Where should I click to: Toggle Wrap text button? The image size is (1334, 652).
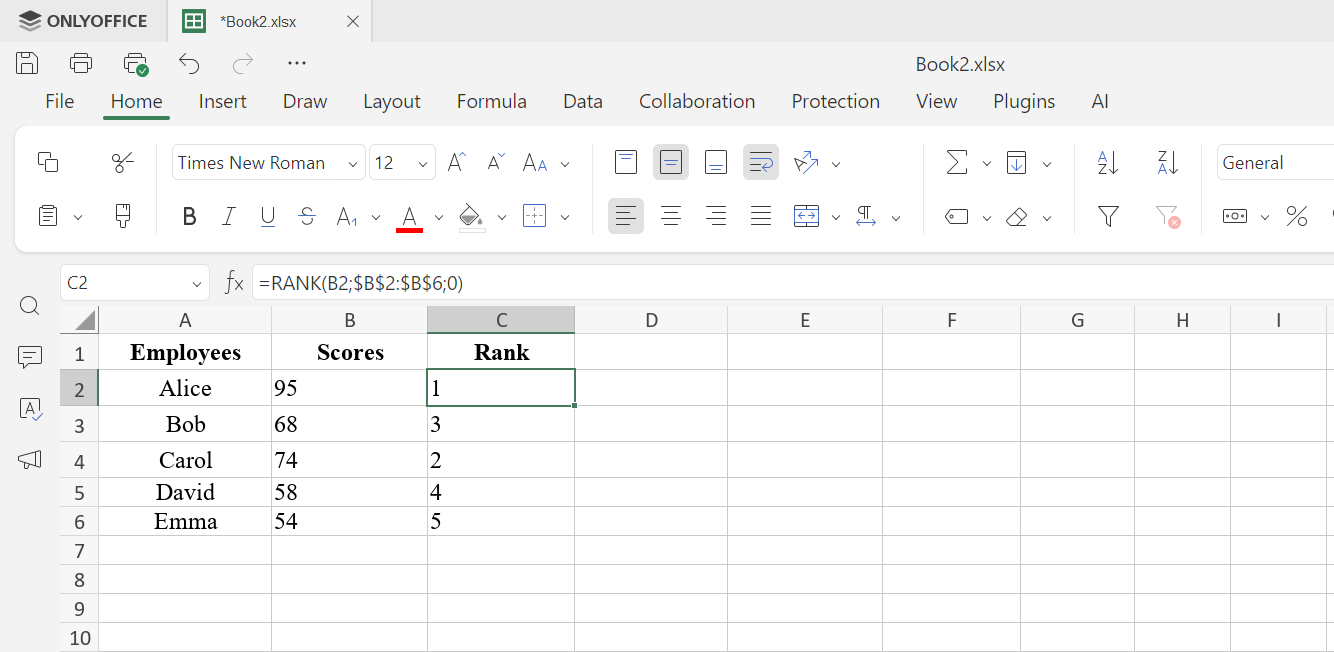pyautogui.click(x=760, y=163)
